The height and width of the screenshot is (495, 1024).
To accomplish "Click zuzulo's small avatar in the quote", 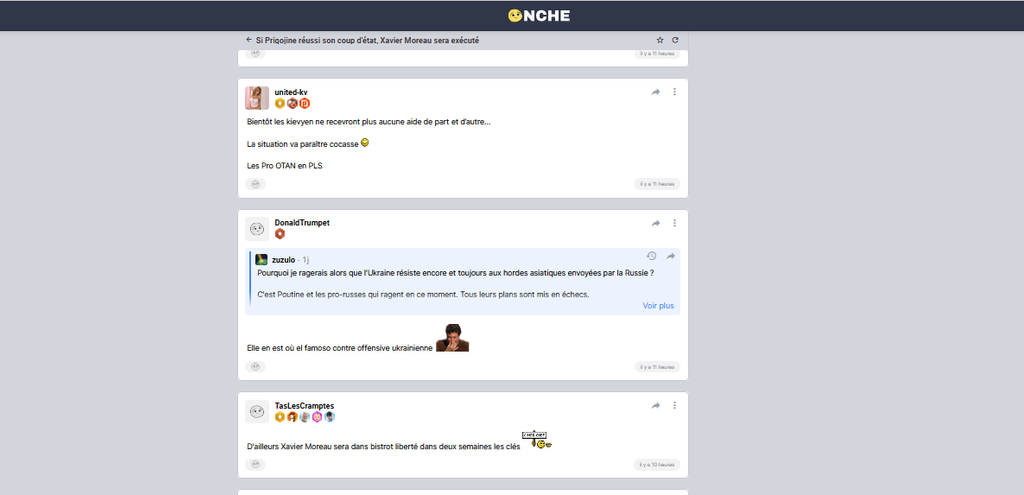I will coord(261,259).
